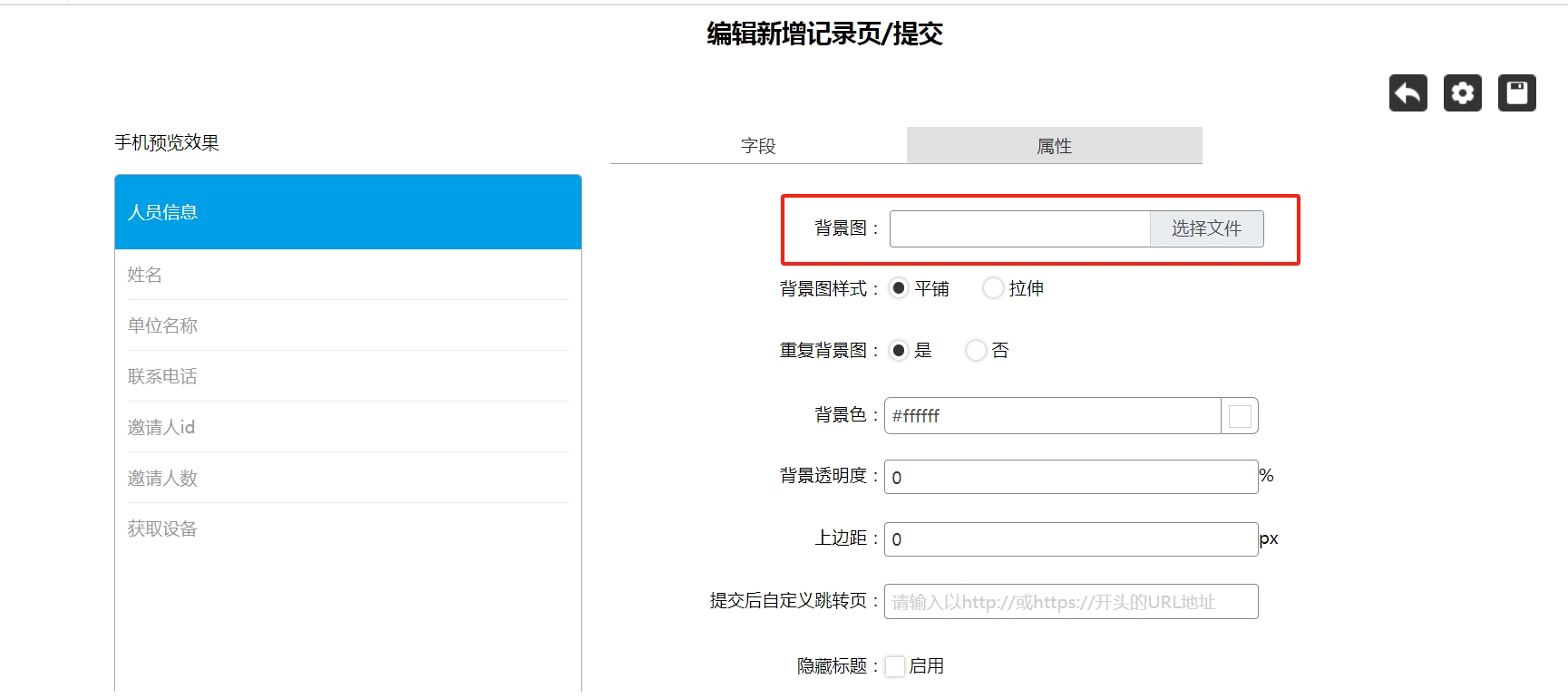Click the 背景透明度 input field
Image resolution: width=1568 pixels, height=698 pixels.
click(1071, 477)
